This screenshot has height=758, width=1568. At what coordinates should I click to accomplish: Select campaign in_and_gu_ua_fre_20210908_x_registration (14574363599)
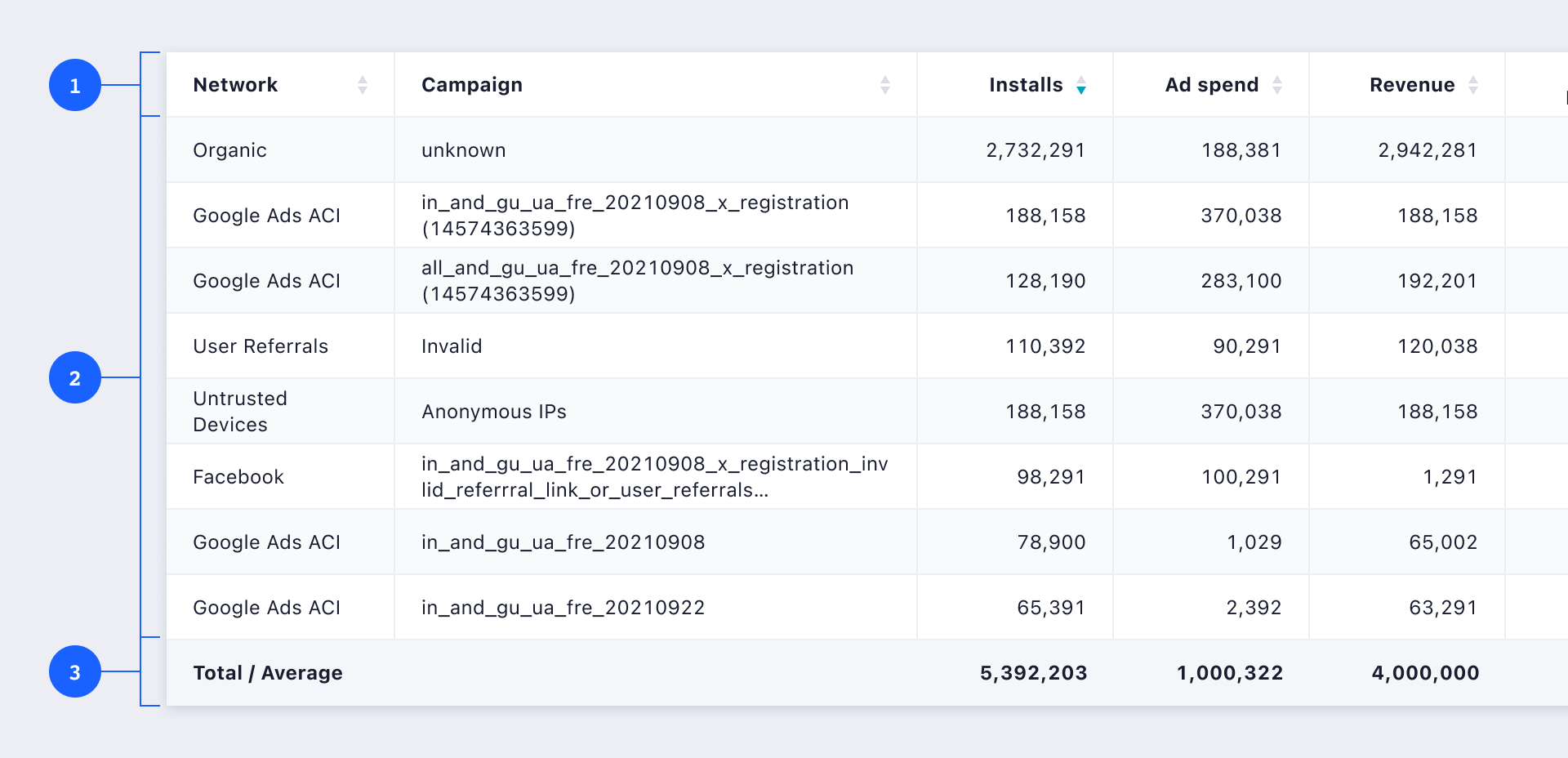[x=635, y=216]
